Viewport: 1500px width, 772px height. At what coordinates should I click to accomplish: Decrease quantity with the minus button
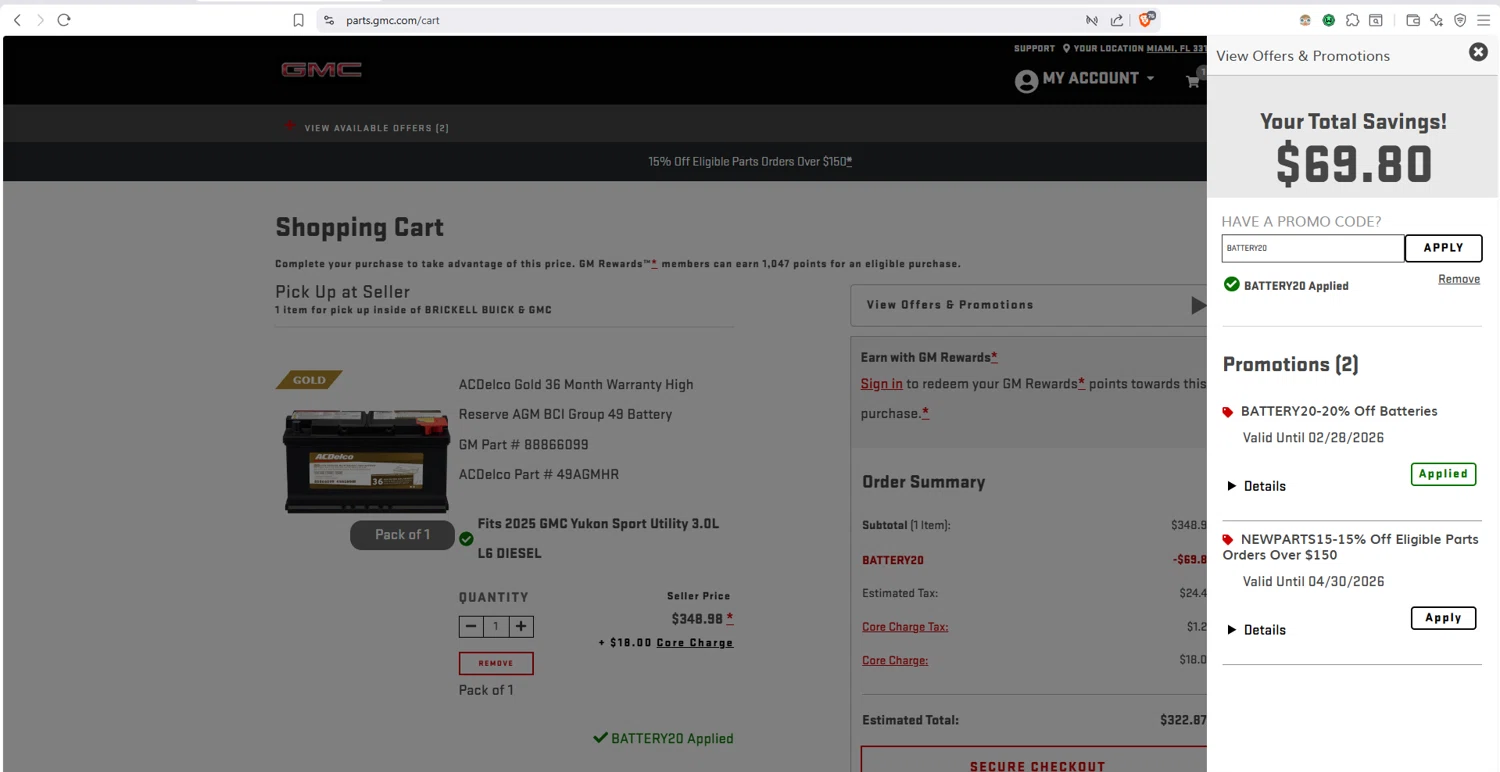click(x=471, y=626)
